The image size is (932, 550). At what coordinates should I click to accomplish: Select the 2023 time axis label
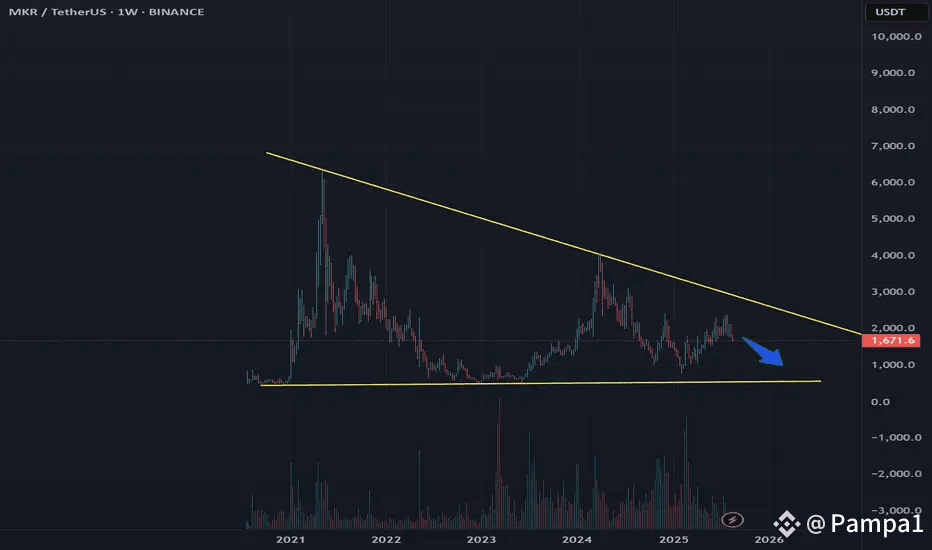pyautogui.click(x=481, y=540)
